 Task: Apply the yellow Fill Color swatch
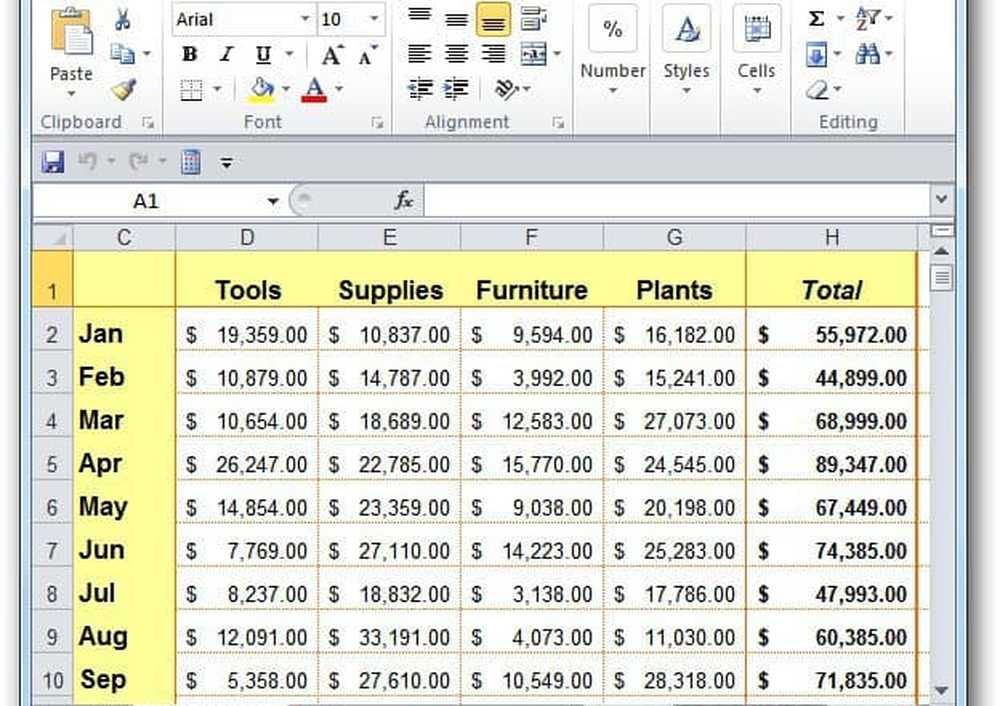[x=262, y=90]
